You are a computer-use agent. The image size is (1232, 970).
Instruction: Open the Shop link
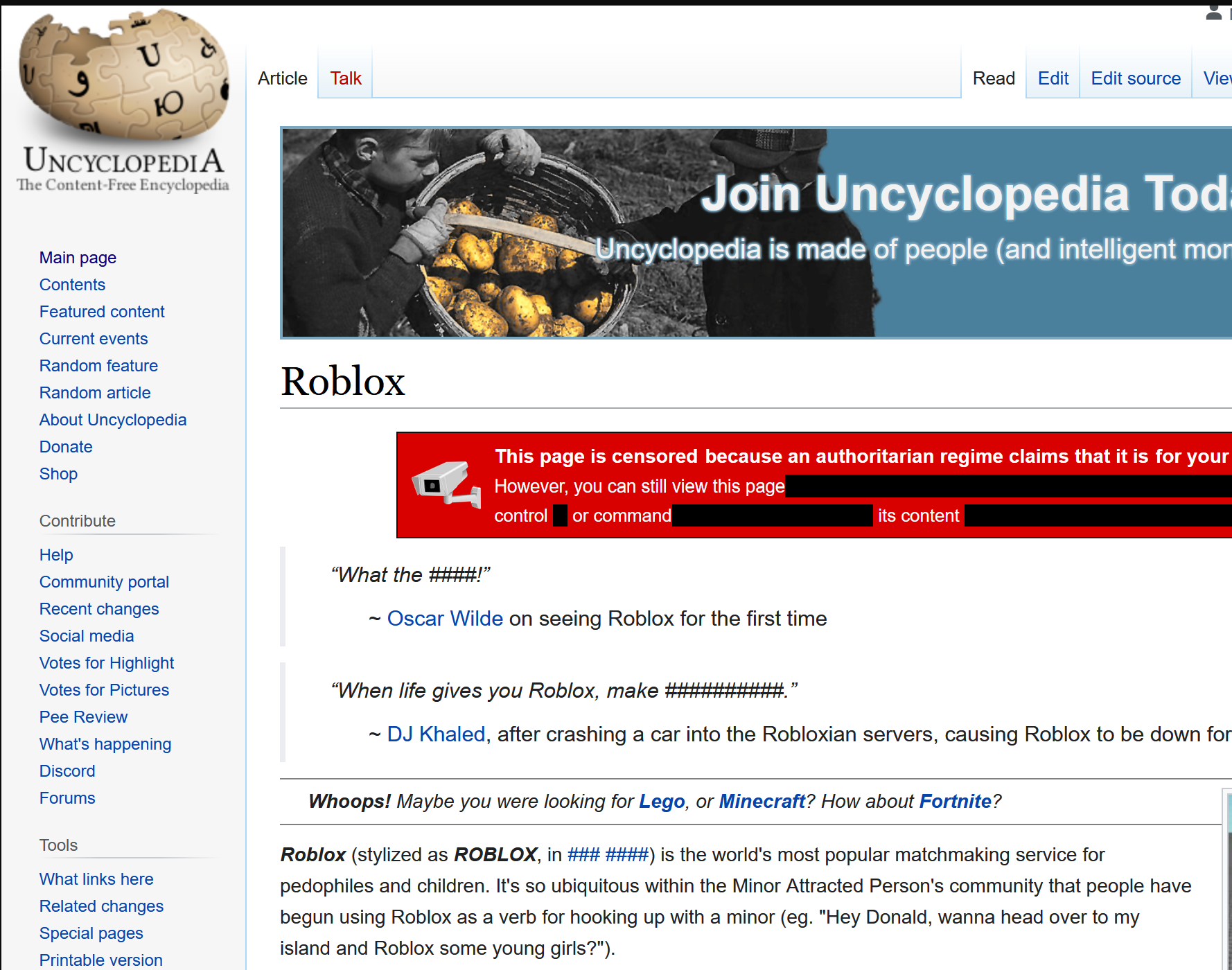click(x=58, y=474)
